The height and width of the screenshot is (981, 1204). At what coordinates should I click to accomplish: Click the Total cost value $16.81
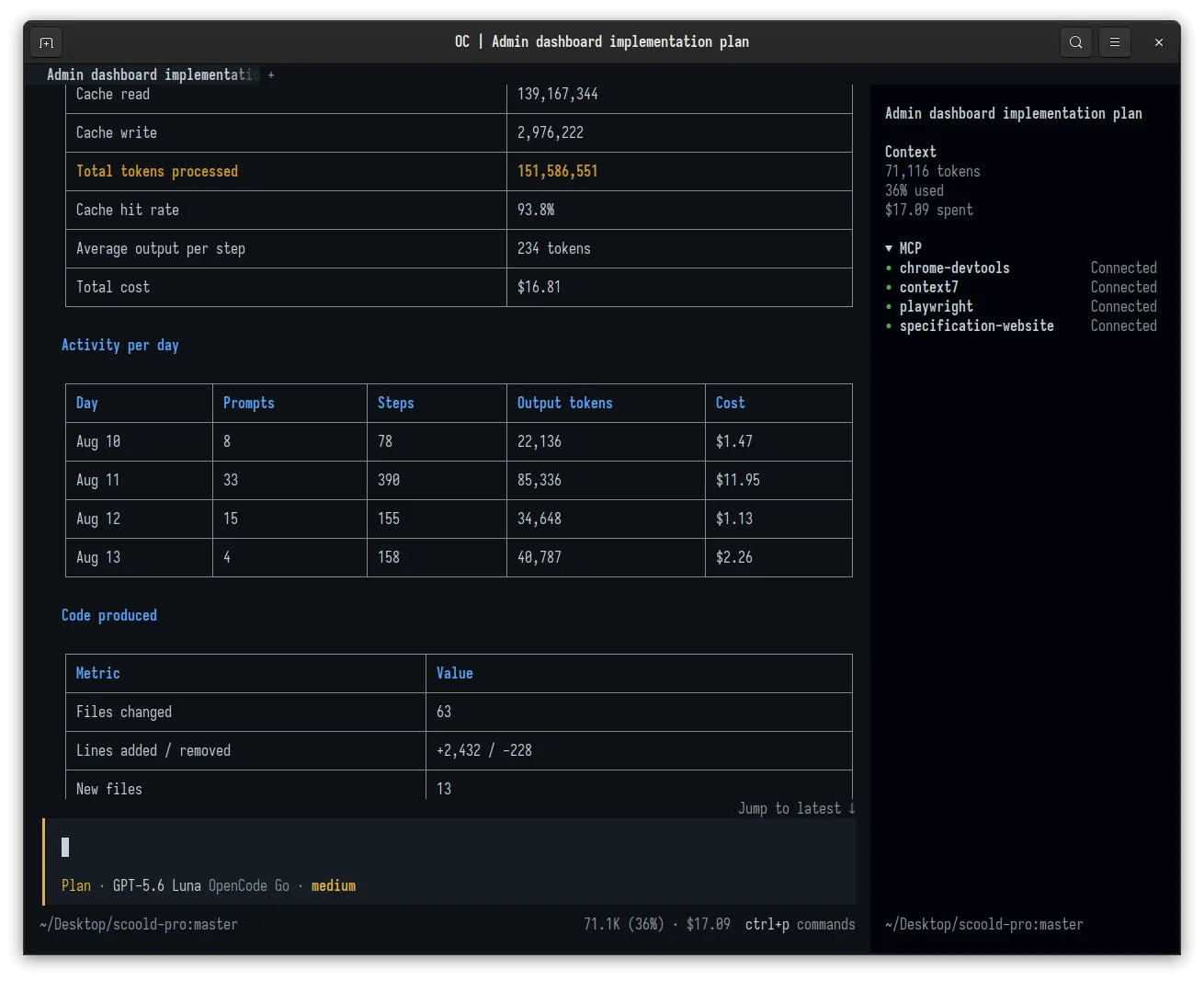(x=539, y=288)
